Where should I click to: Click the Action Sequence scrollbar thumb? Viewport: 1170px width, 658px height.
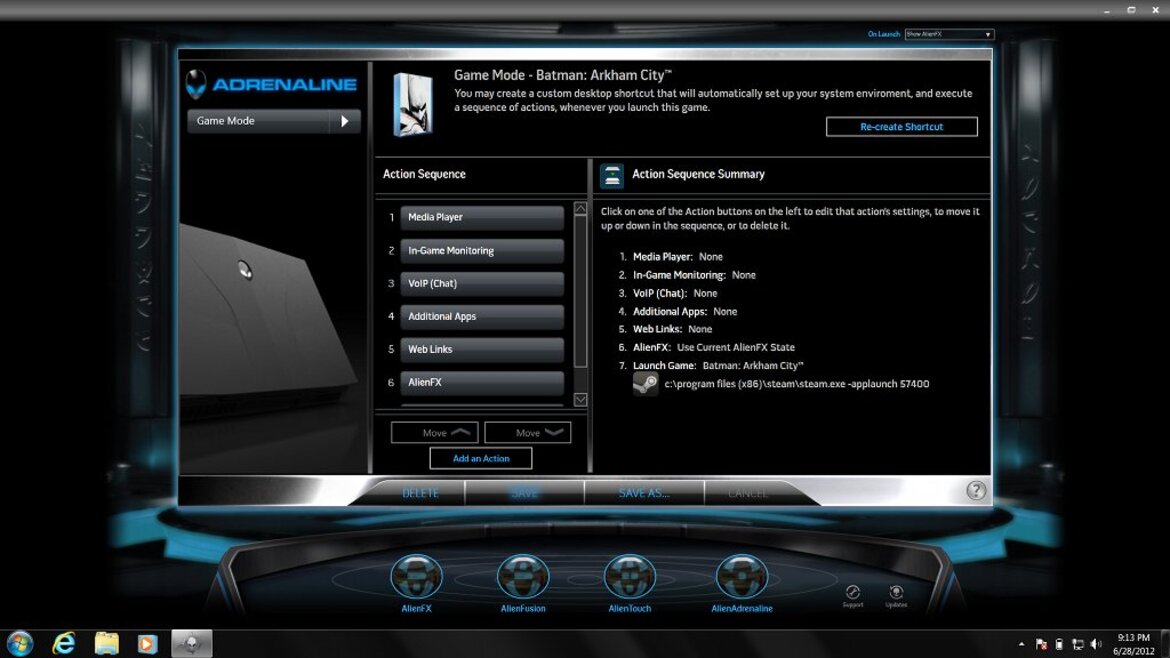581,291
